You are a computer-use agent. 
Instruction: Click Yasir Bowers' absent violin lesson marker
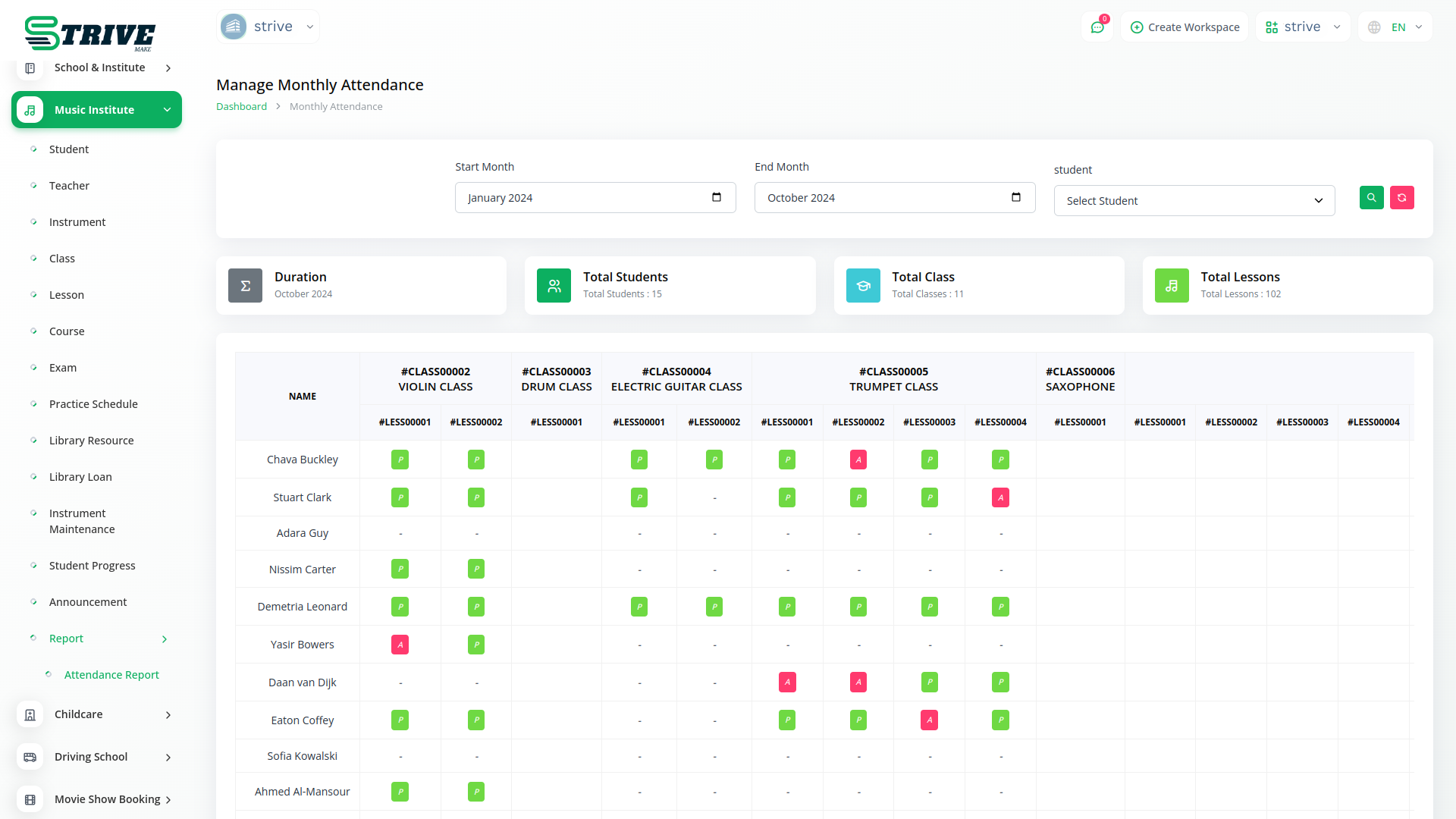click(400, 645)
